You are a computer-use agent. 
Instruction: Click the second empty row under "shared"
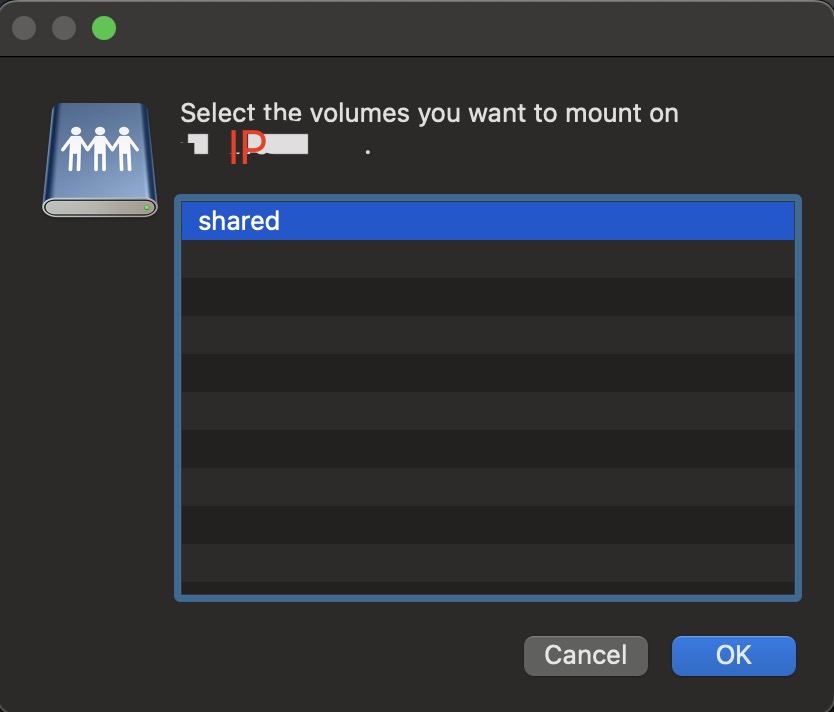(488, 297)
